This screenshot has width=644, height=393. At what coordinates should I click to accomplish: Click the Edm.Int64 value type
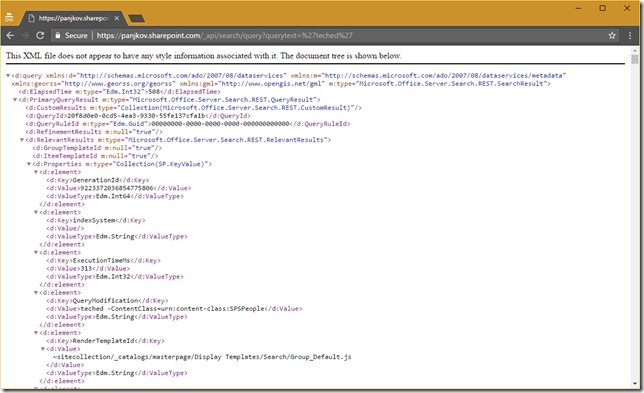[113, 196]
